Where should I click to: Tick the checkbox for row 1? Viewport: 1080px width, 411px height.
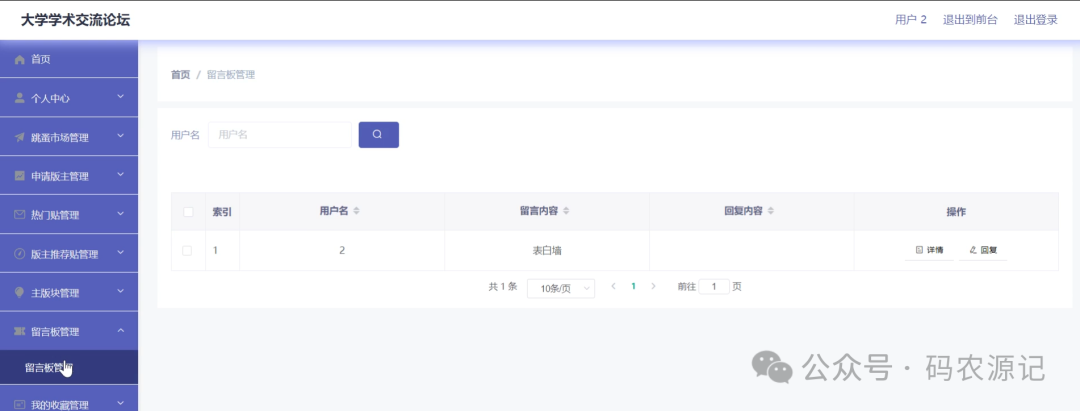[187, 251]
